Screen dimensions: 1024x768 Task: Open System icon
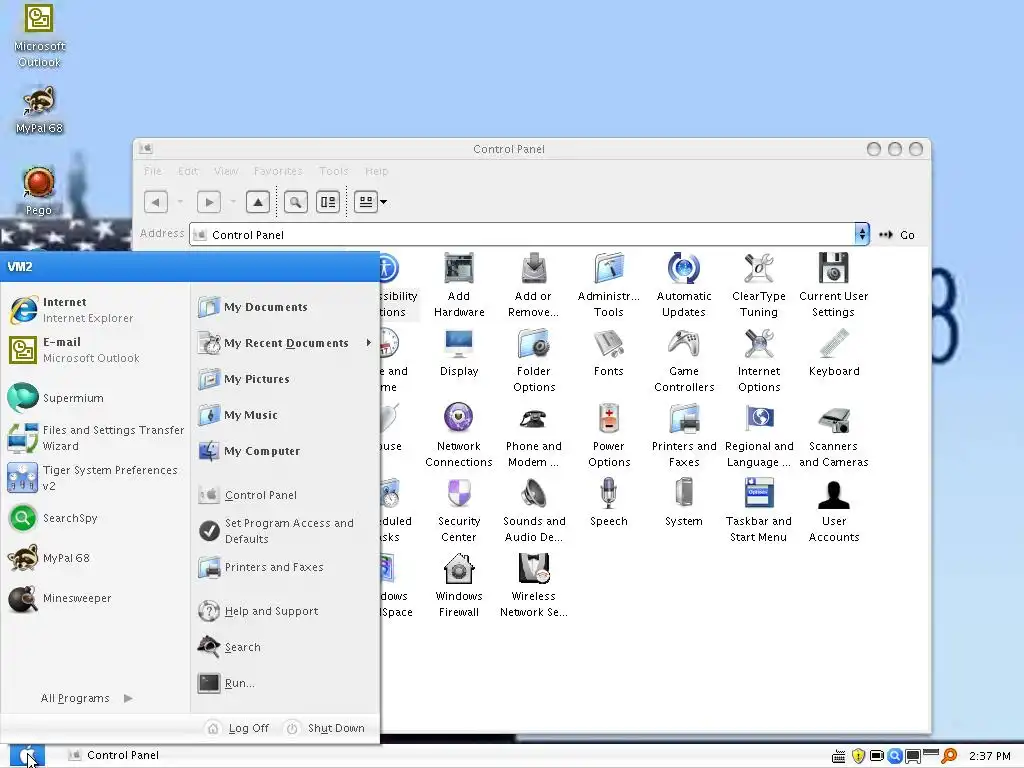tap(684, 503)
